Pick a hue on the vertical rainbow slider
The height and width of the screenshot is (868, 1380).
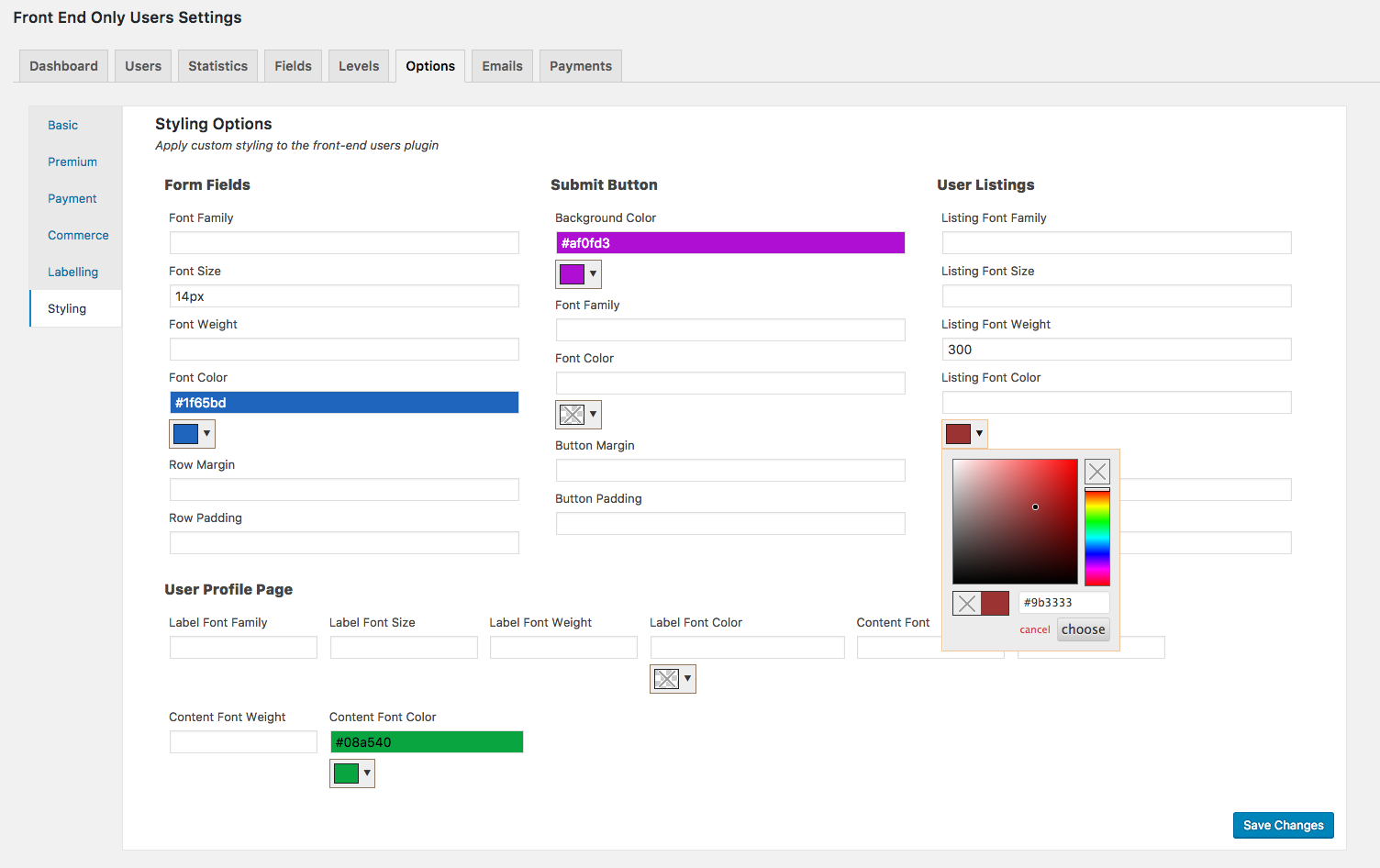click(1097, 532)
